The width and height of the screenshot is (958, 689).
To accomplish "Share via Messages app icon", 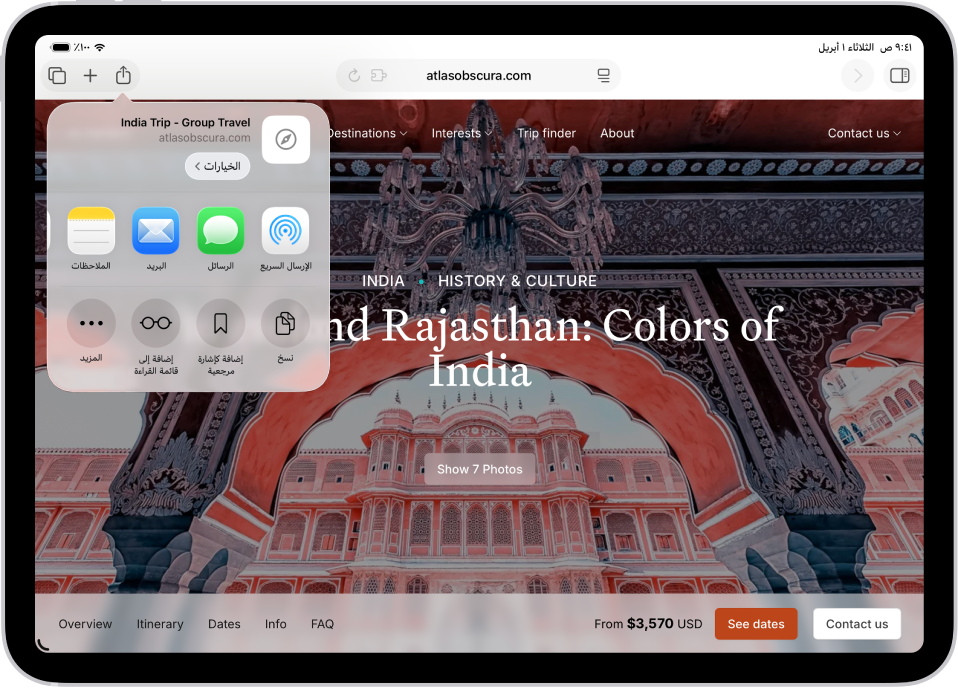I will (x=221, y=231).
